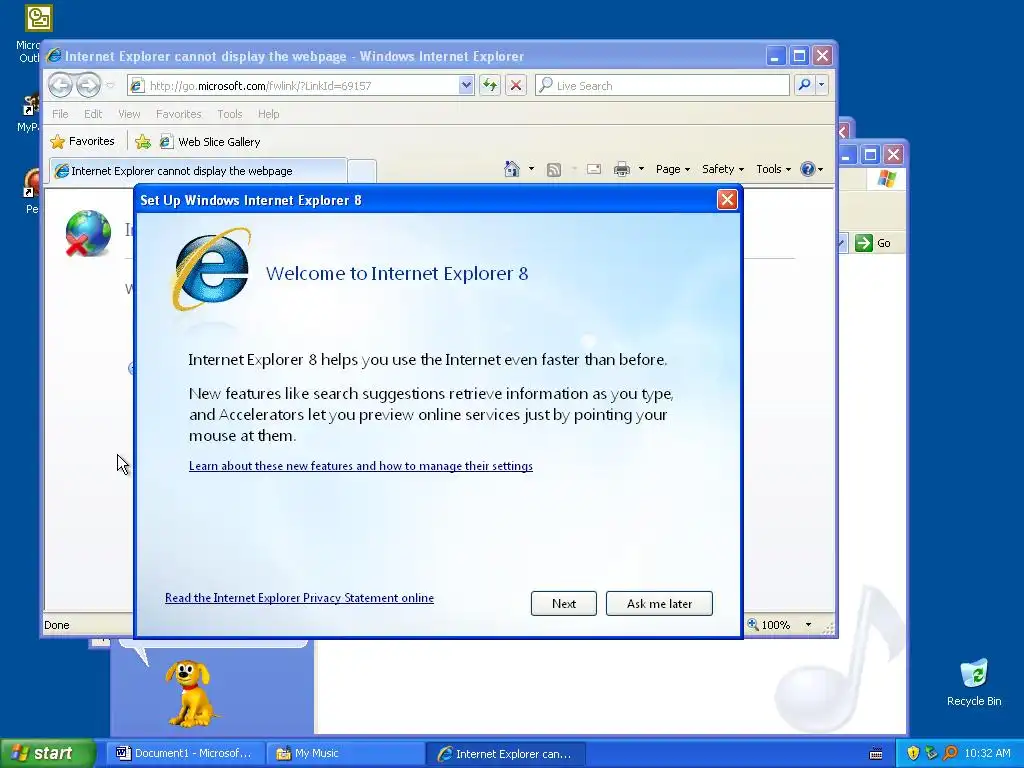The height and width of the screenshot is (768, 1024).
Task: Open the Edit menu
Action: pyautogui.click(x=93, y=114)
